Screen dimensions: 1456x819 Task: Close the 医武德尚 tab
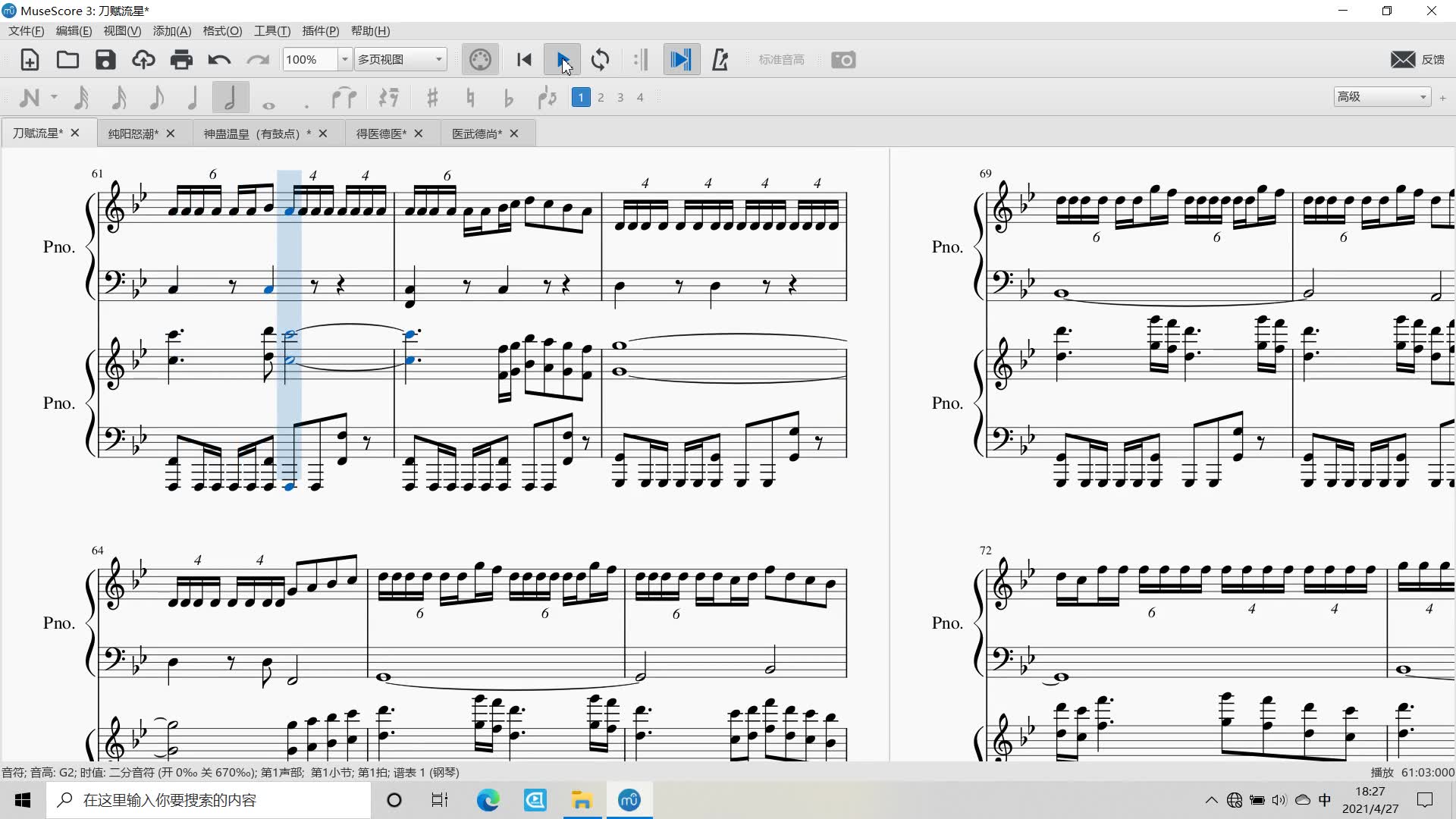[x=514, y=133]
